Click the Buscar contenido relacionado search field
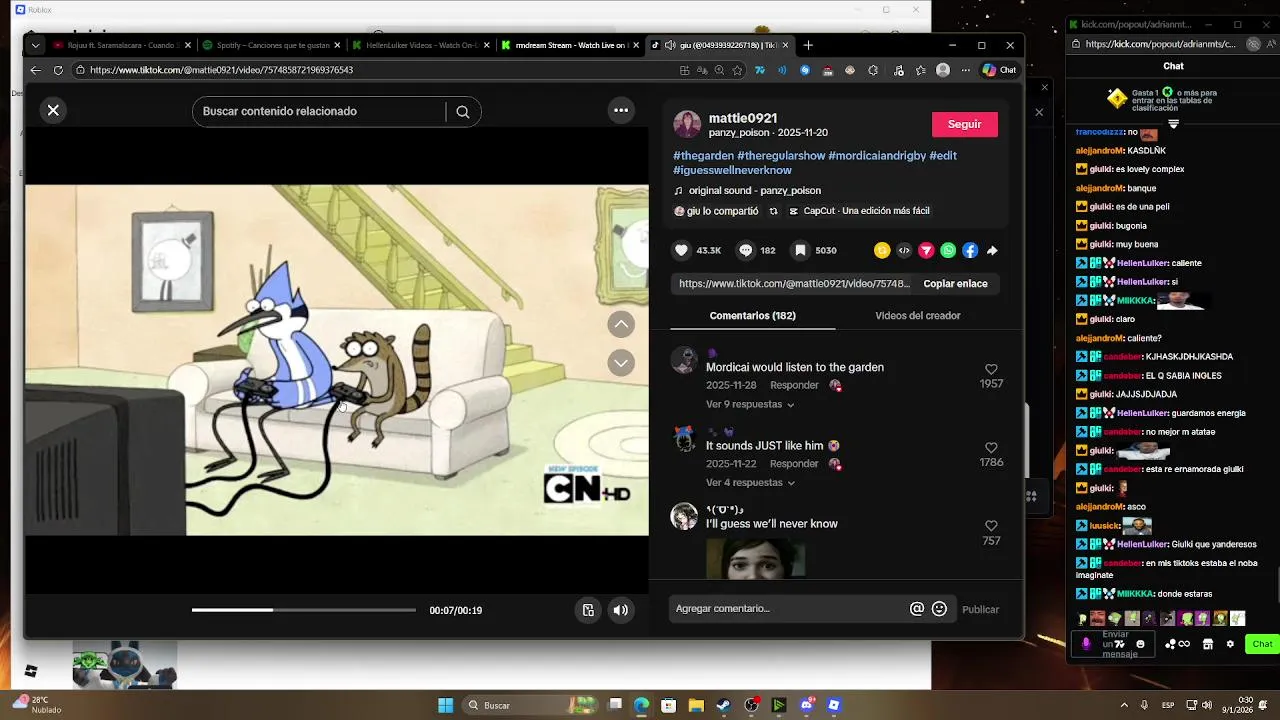1280x720 pixels. click(322, 111)
